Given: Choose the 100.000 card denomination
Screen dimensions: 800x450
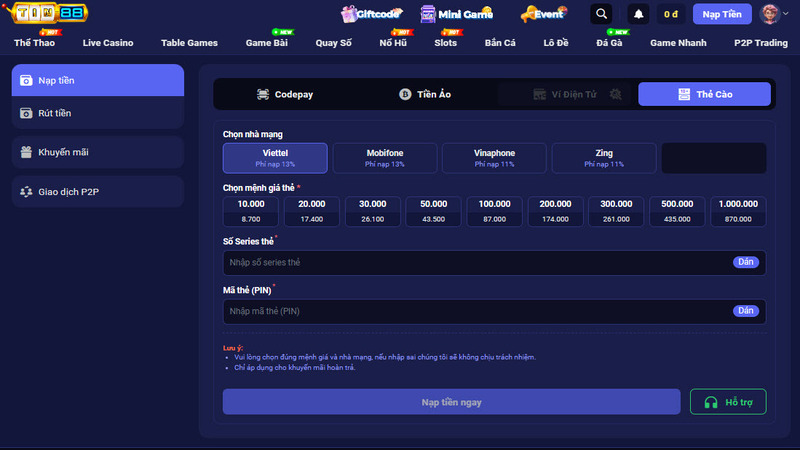Looking at the screenshot, I should (494, 211).
